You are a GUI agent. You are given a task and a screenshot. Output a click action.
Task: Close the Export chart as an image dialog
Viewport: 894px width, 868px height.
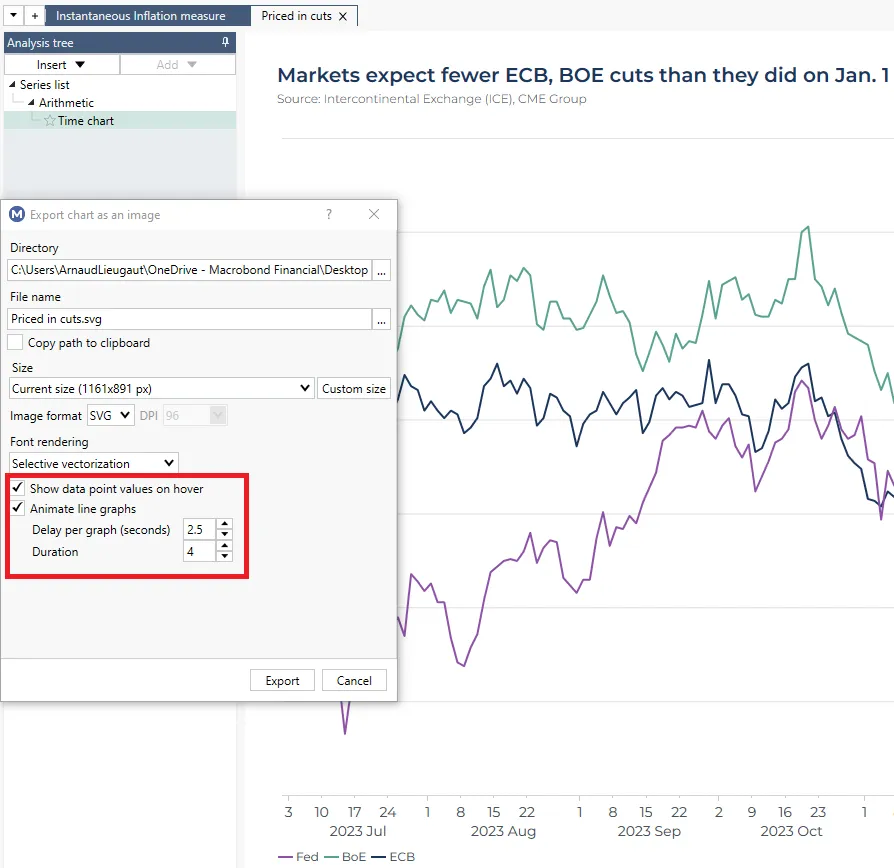[x=374, y=214]
